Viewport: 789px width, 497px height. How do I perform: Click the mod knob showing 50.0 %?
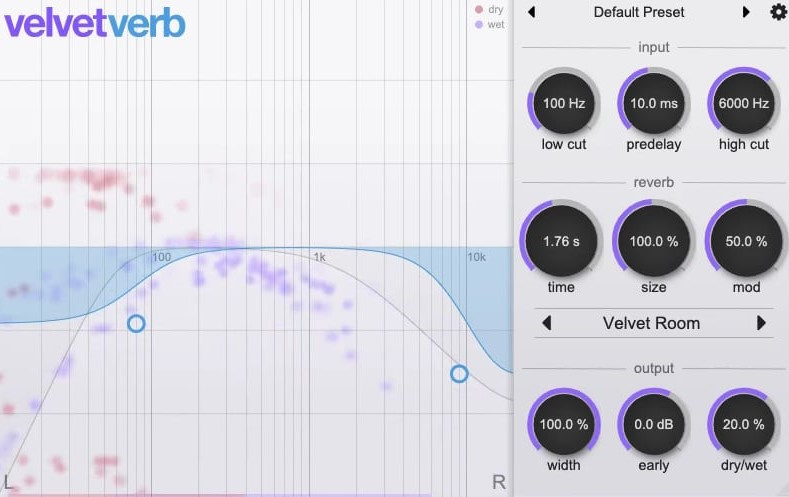pyautogui.click(x=746, y=241)
